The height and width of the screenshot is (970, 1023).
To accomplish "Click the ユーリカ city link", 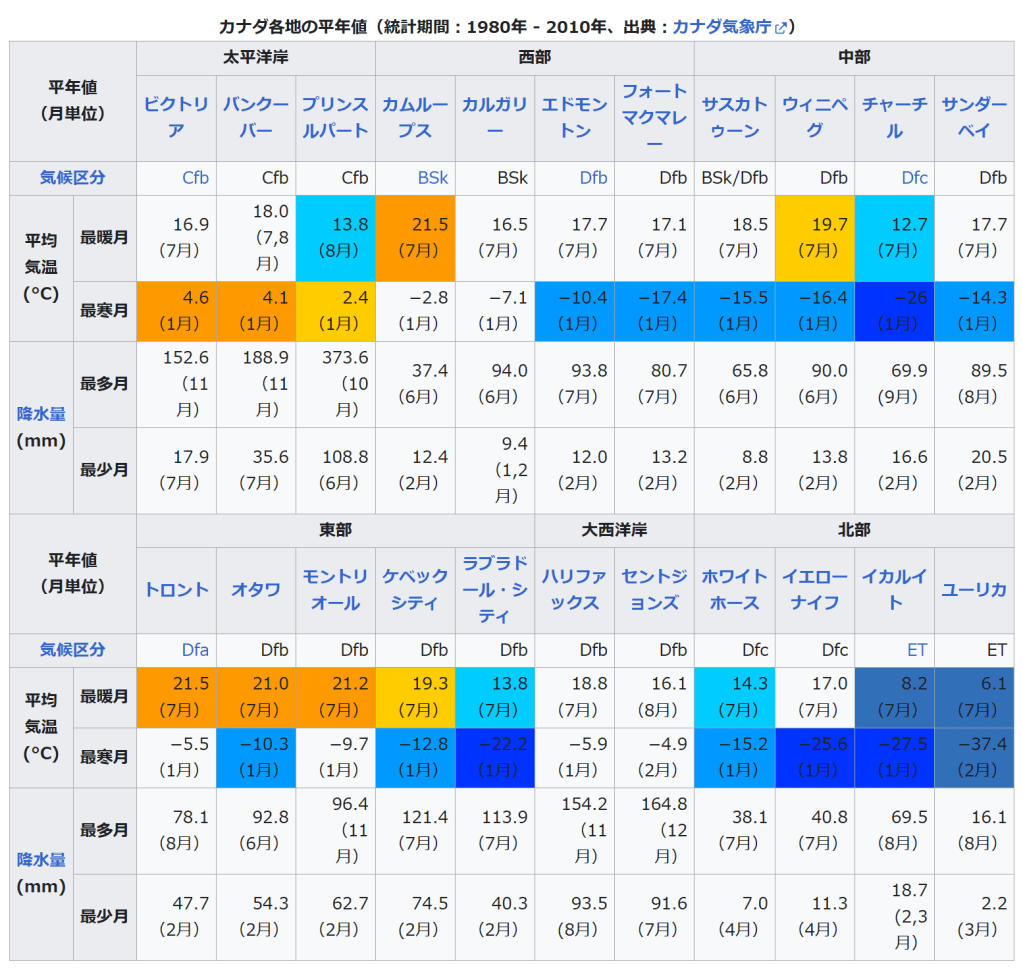I will click(973, 590).
